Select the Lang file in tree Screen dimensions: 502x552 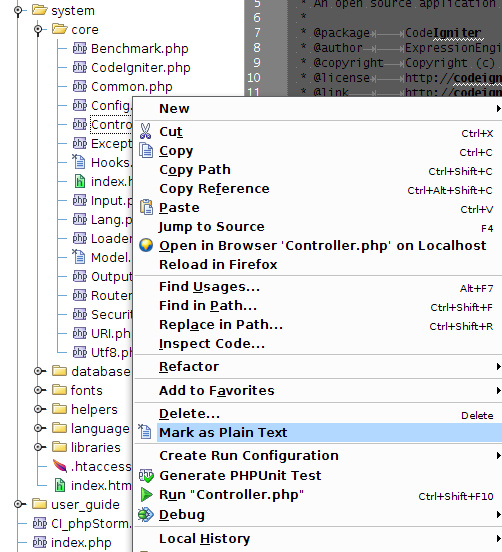point(111,219)
